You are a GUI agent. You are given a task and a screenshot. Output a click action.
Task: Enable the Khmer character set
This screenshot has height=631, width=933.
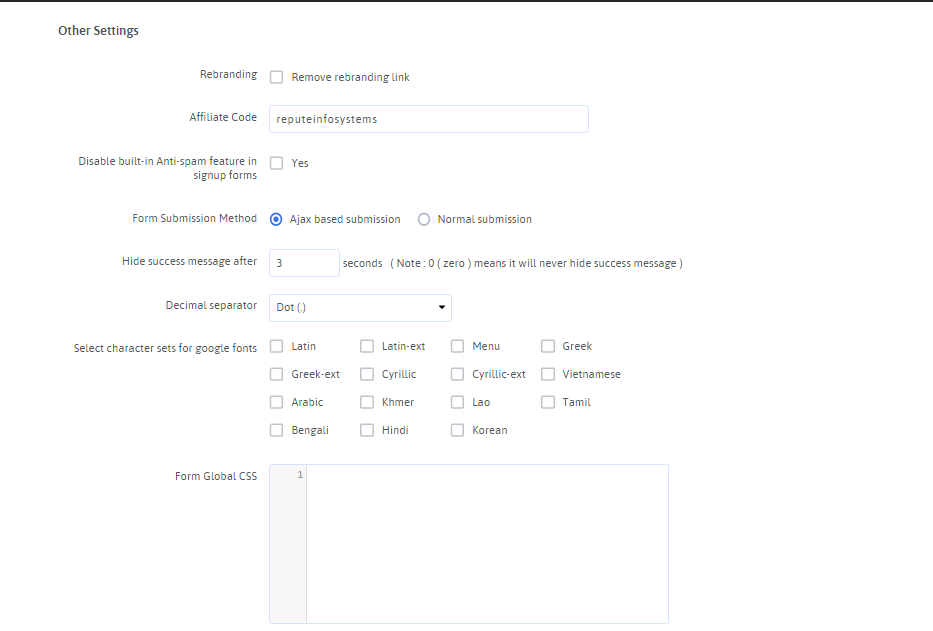coord(367,402)
